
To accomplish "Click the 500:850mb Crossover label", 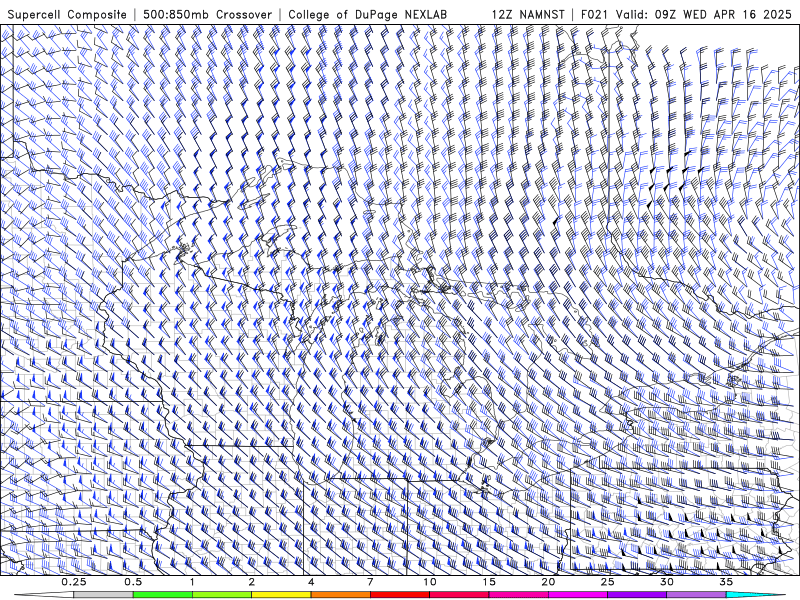I will pos(207,14).
